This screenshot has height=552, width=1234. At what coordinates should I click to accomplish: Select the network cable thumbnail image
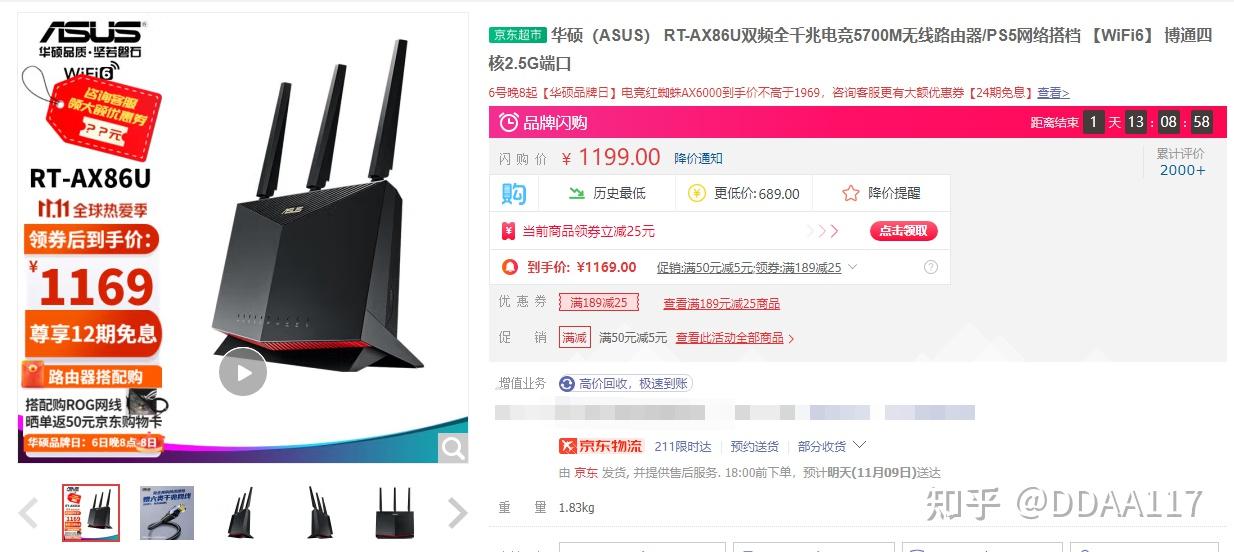click(x=167, y=513)
